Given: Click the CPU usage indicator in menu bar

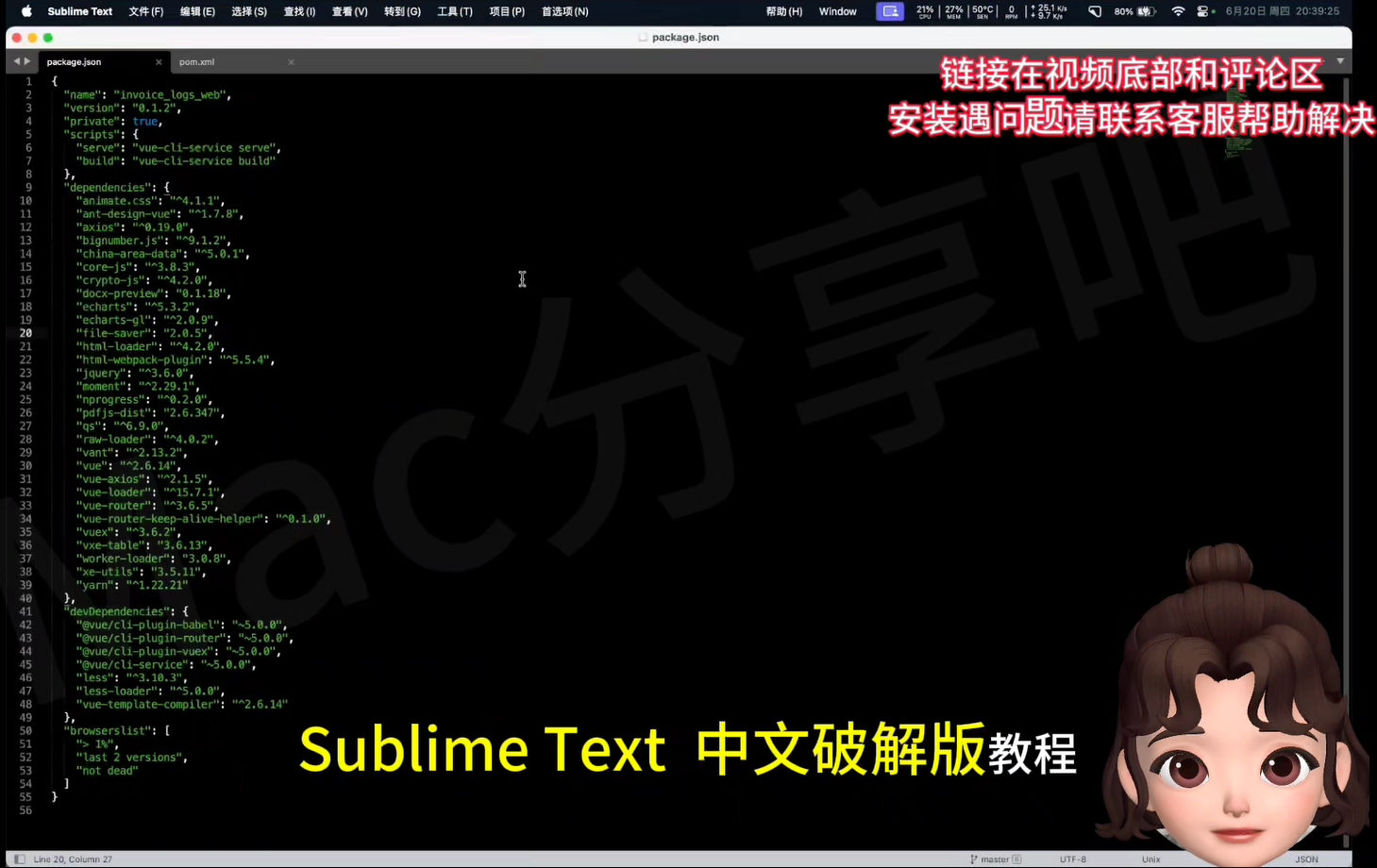Looking at the screenshot, I should [925, 11].
